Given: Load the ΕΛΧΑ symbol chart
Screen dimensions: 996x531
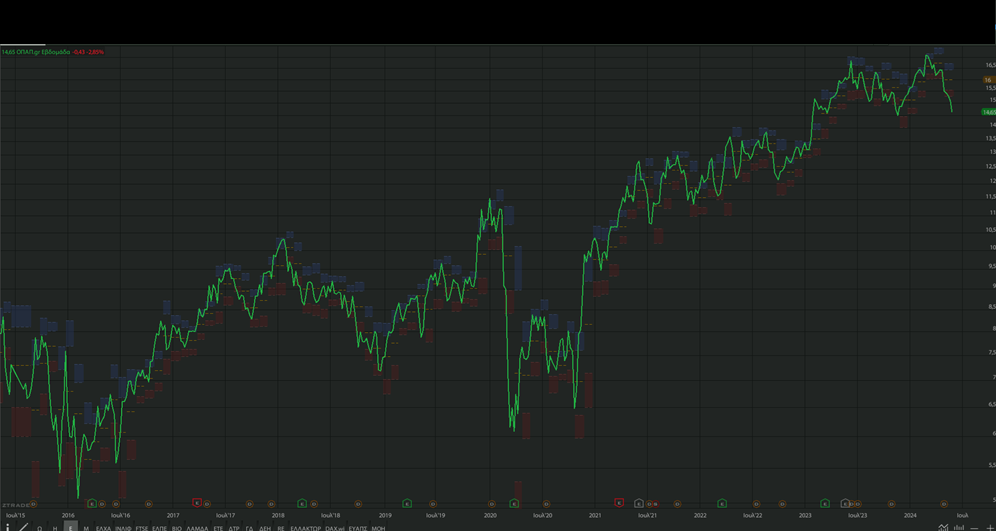Looking at the screenshot, I should click(104, 528).
